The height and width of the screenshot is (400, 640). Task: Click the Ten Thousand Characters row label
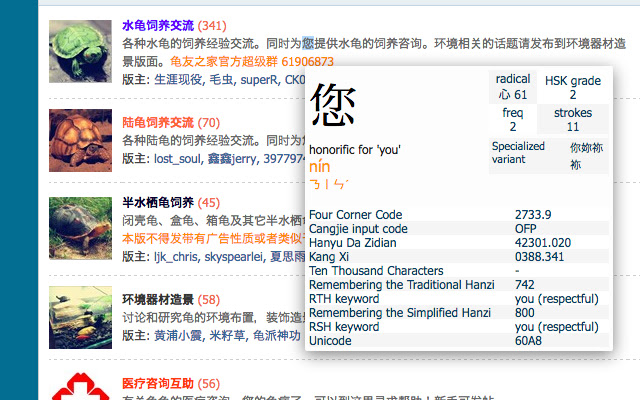pos(376,271)
